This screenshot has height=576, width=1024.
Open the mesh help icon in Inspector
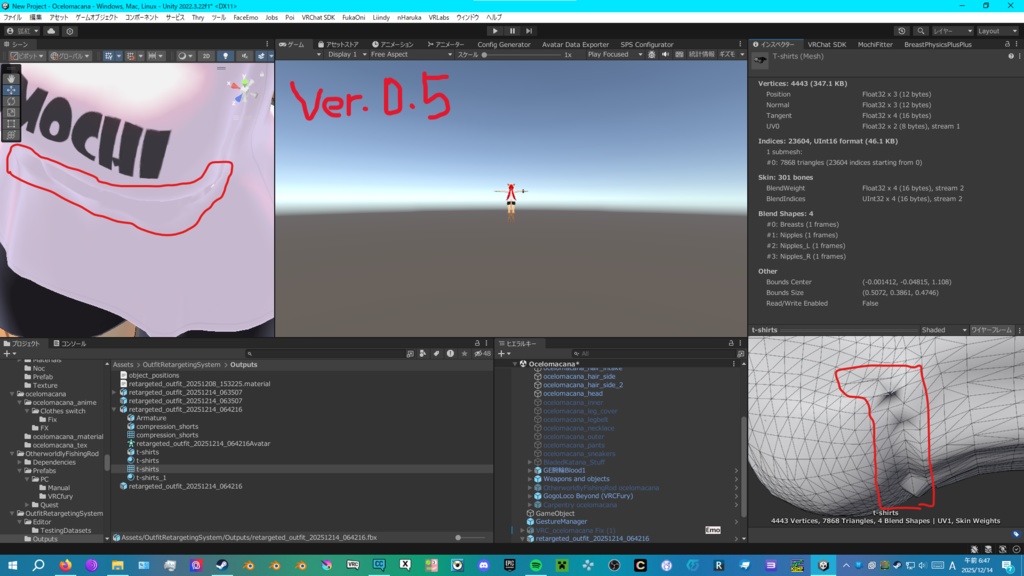(1011, 56)
